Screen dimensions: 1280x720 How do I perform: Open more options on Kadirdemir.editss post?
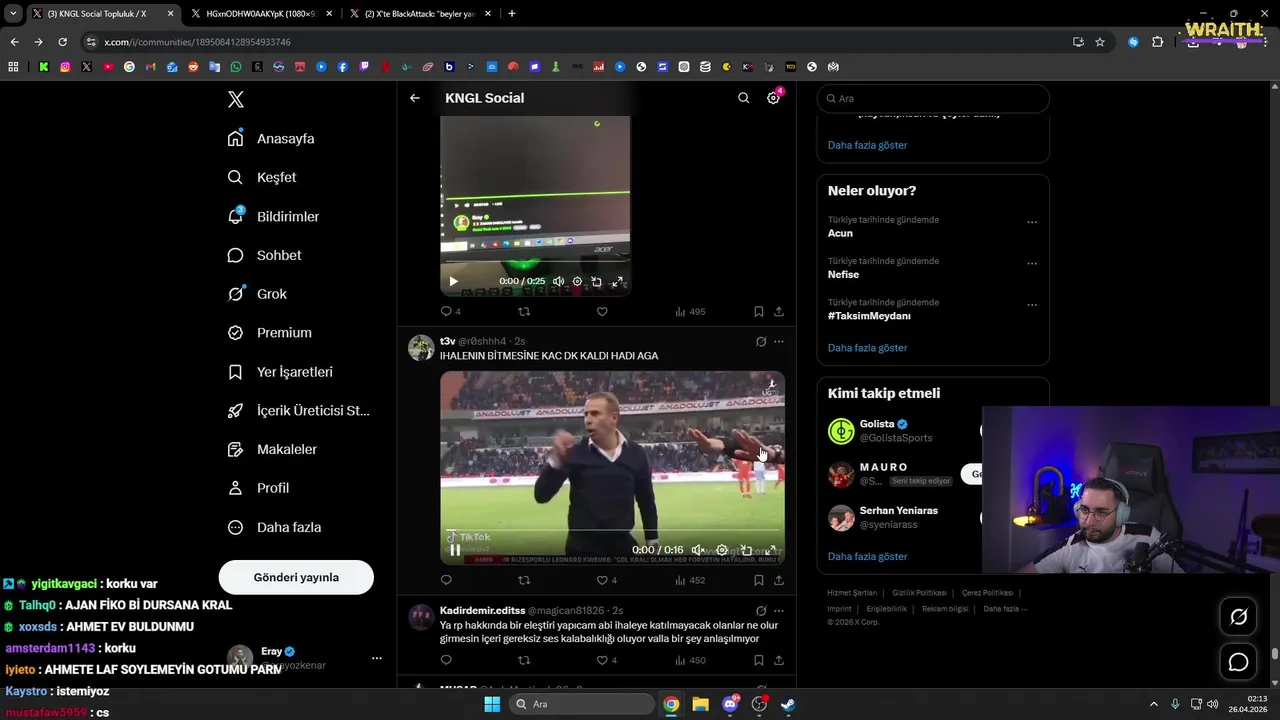pos(779,611)
